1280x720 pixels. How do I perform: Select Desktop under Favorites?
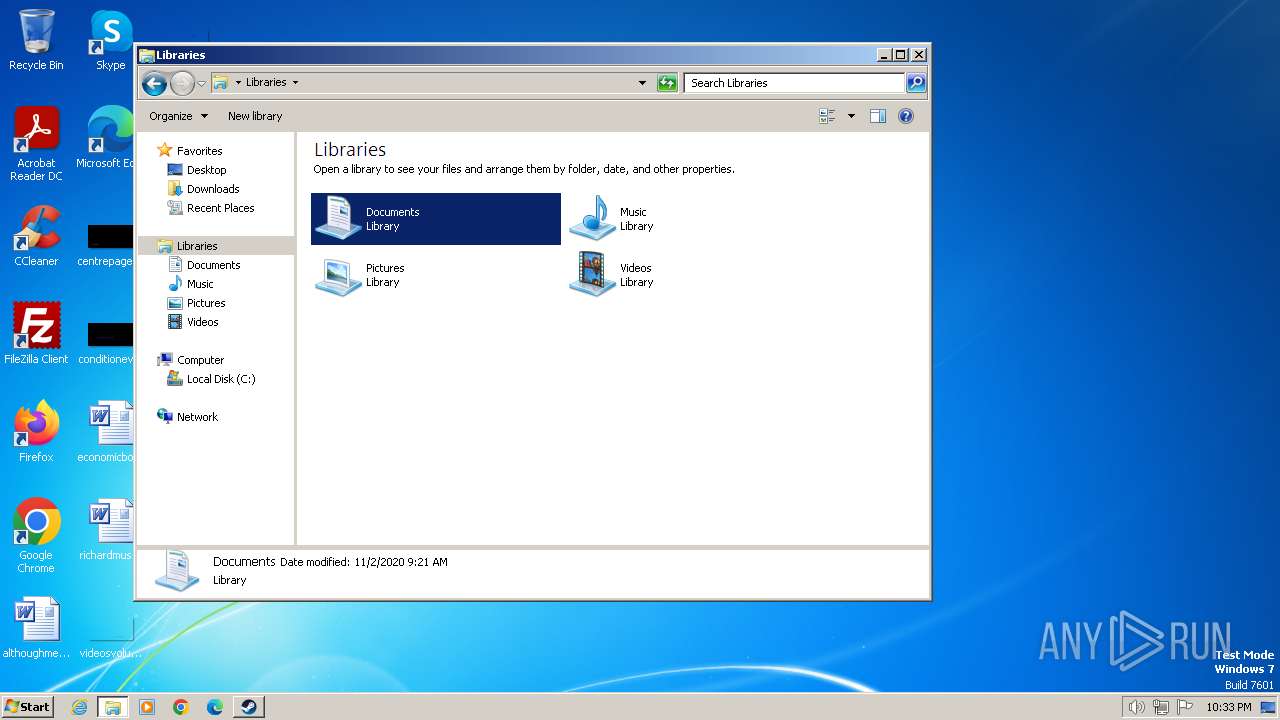coord(206,170)
